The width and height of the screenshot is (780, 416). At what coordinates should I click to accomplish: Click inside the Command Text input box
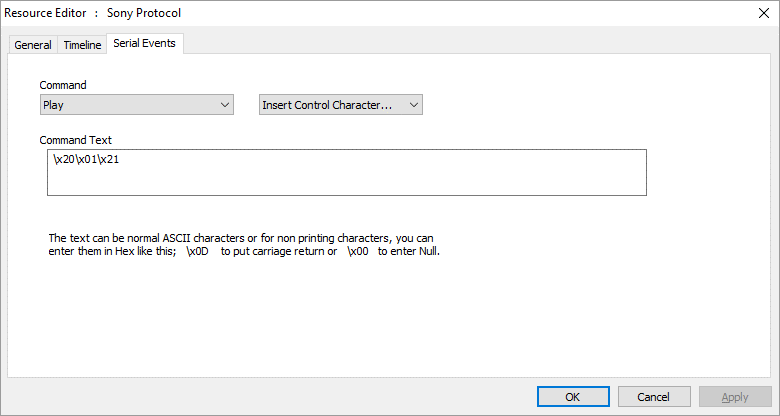click(347, 172)
